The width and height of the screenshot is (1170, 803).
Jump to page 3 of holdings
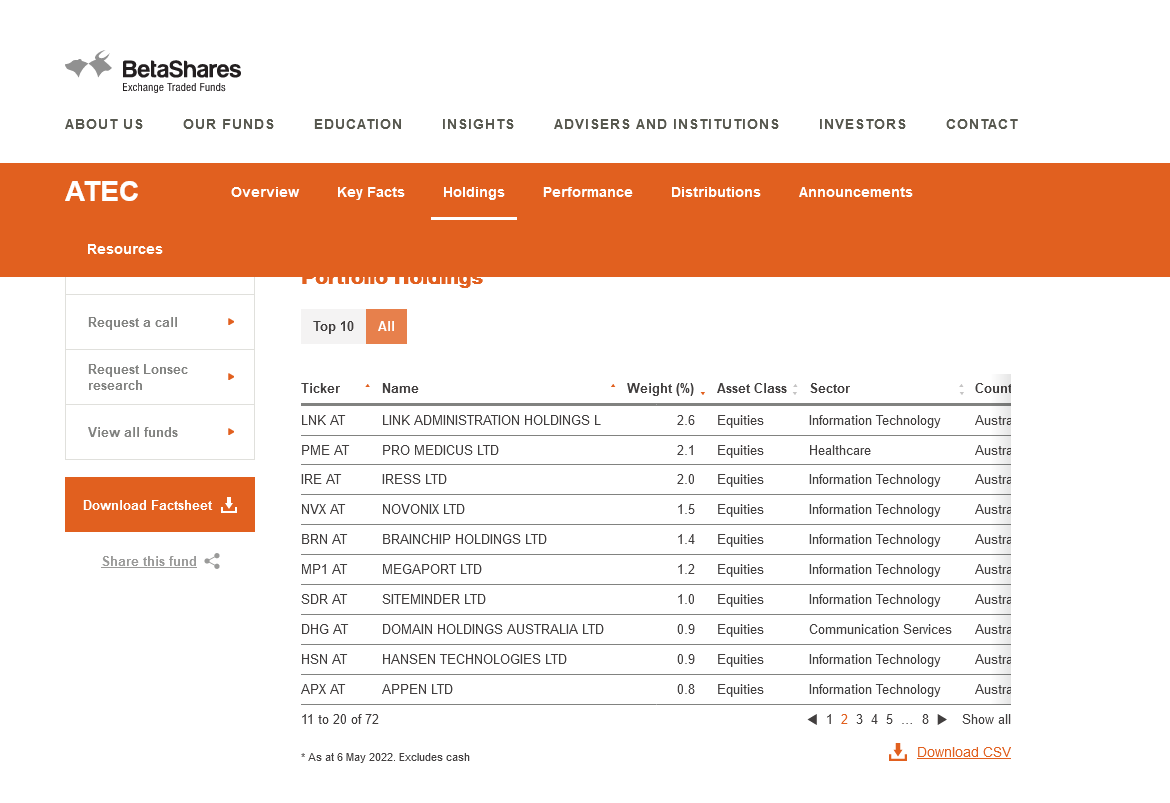(x=859, y=719)
